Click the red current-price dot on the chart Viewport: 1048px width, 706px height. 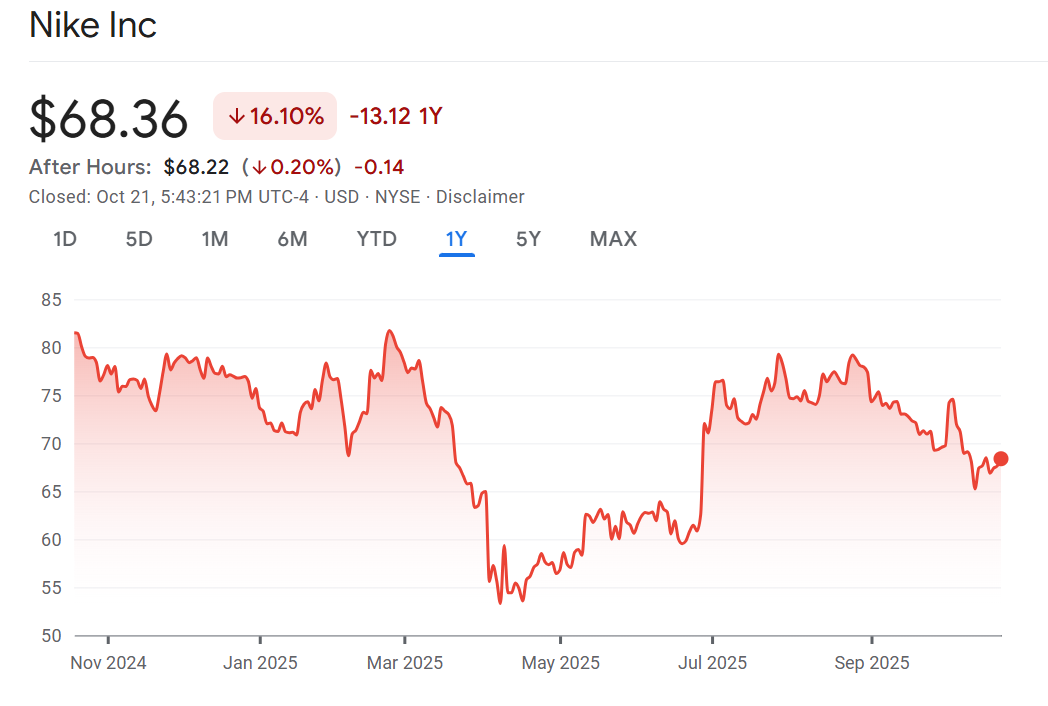point(1001,459)
